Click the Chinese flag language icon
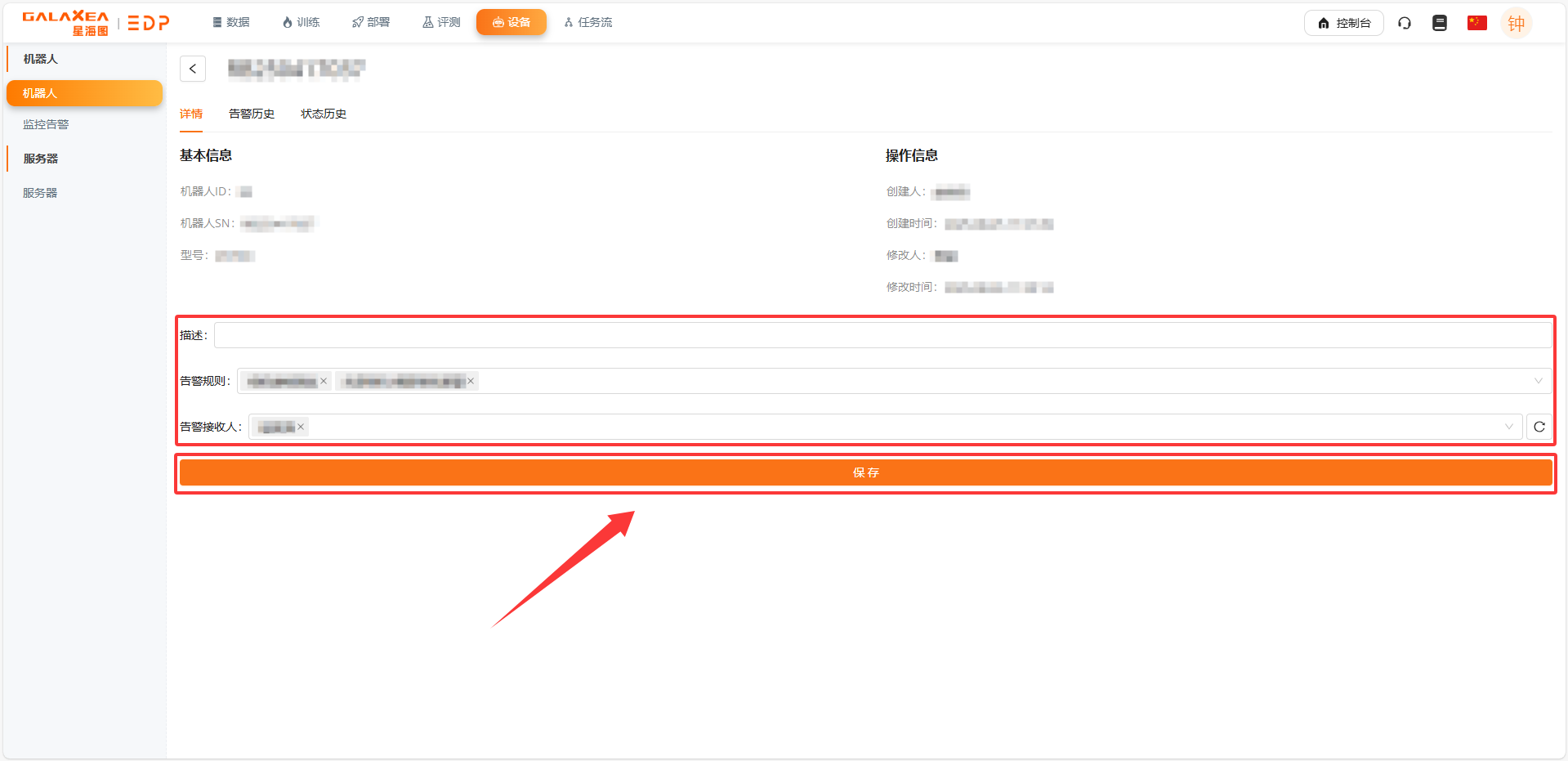This screenshot has height=761, width=1568. pyautogui.click(x=1476, y=23)
